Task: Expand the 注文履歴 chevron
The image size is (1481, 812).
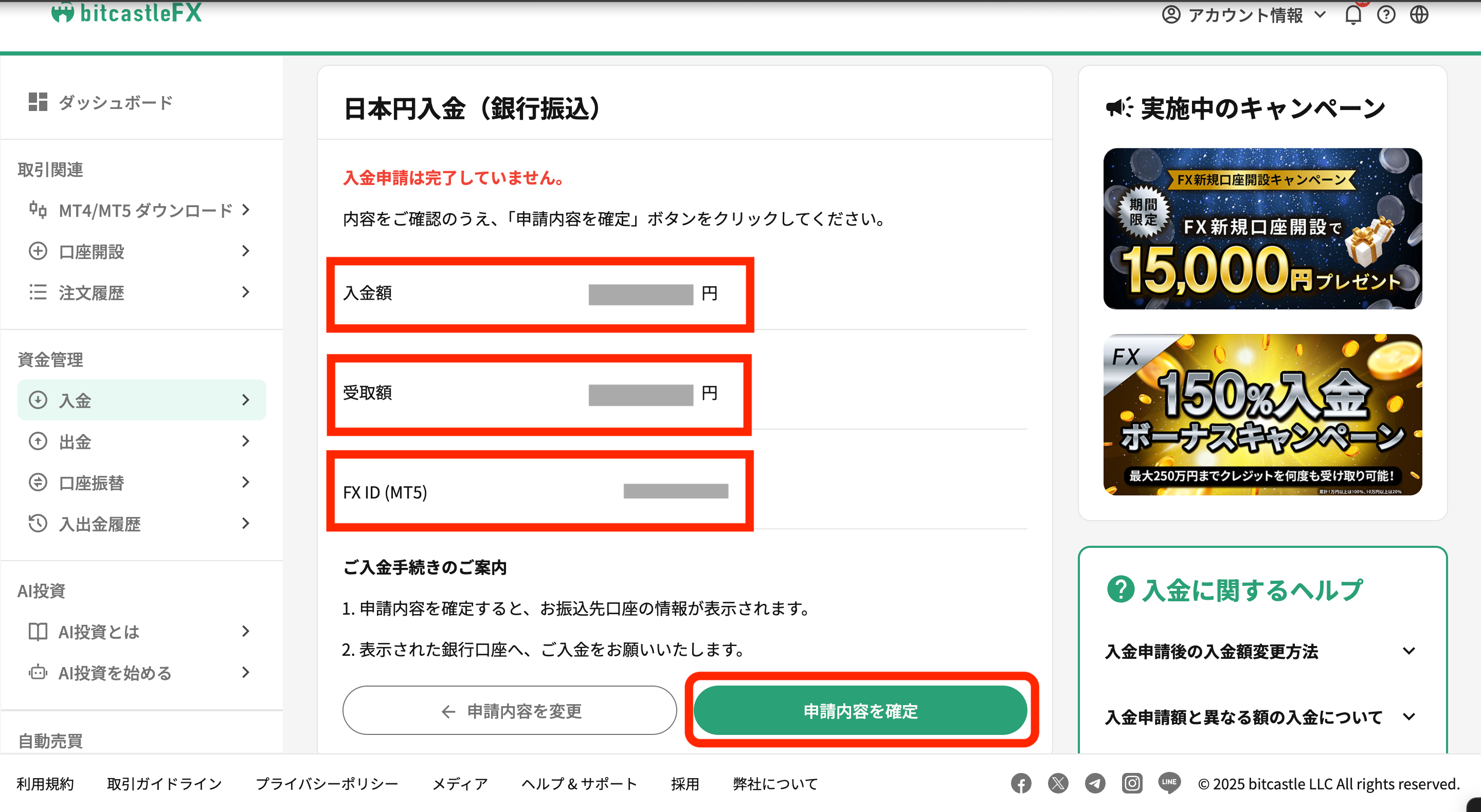Action: pyautogui.click(x=246, y=292)
